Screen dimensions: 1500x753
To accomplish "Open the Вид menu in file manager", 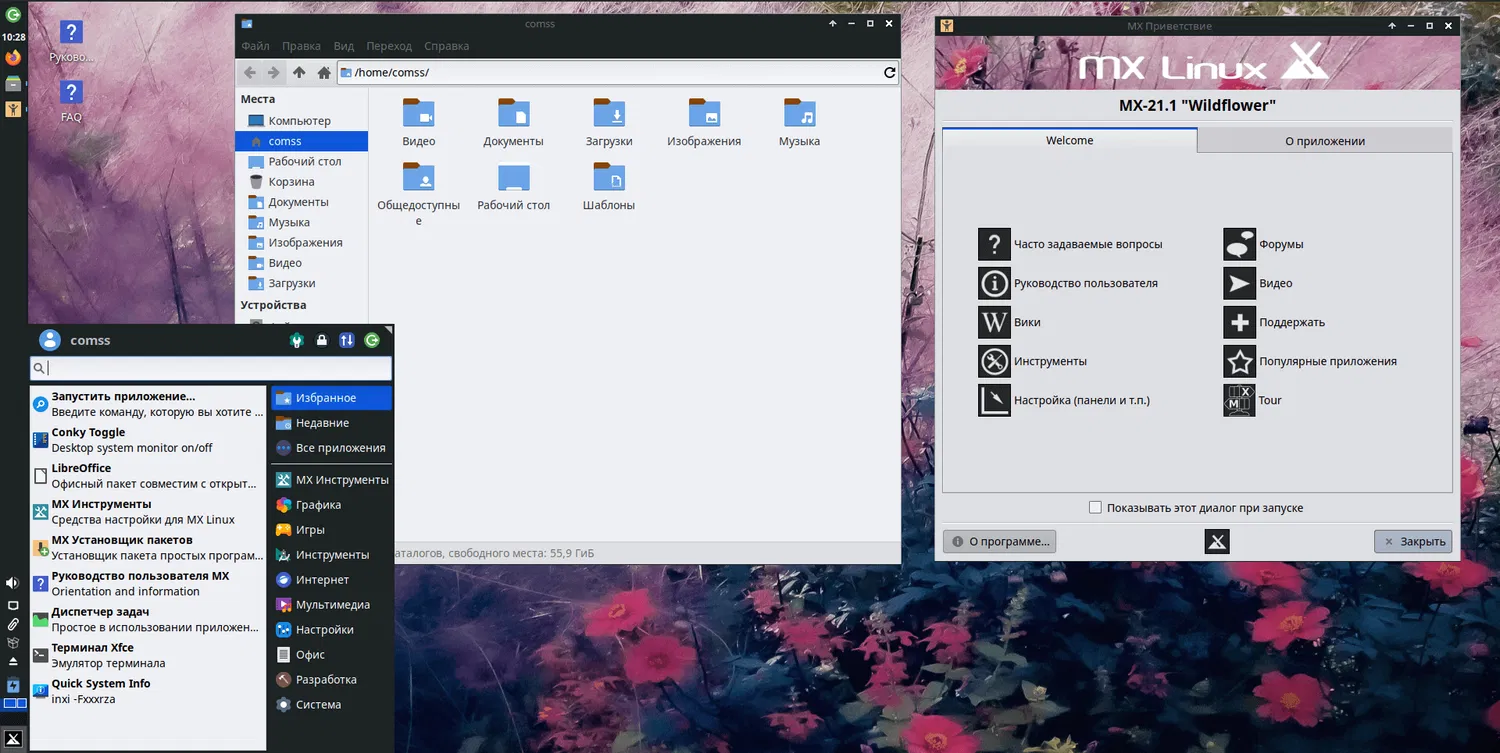I will pyautogui.click(x=343, y=46).
